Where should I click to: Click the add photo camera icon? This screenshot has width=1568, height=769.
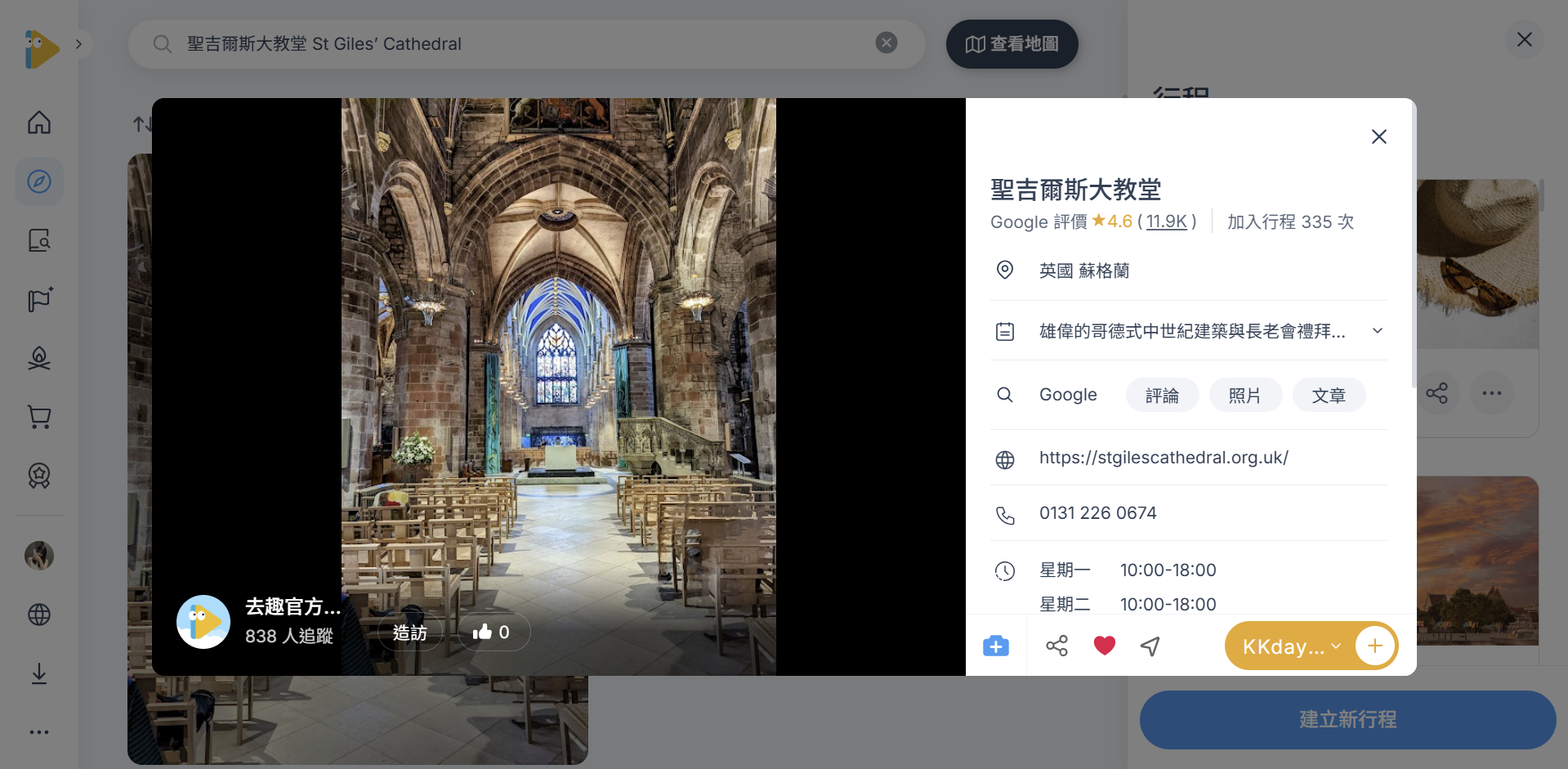click(996, 646)
